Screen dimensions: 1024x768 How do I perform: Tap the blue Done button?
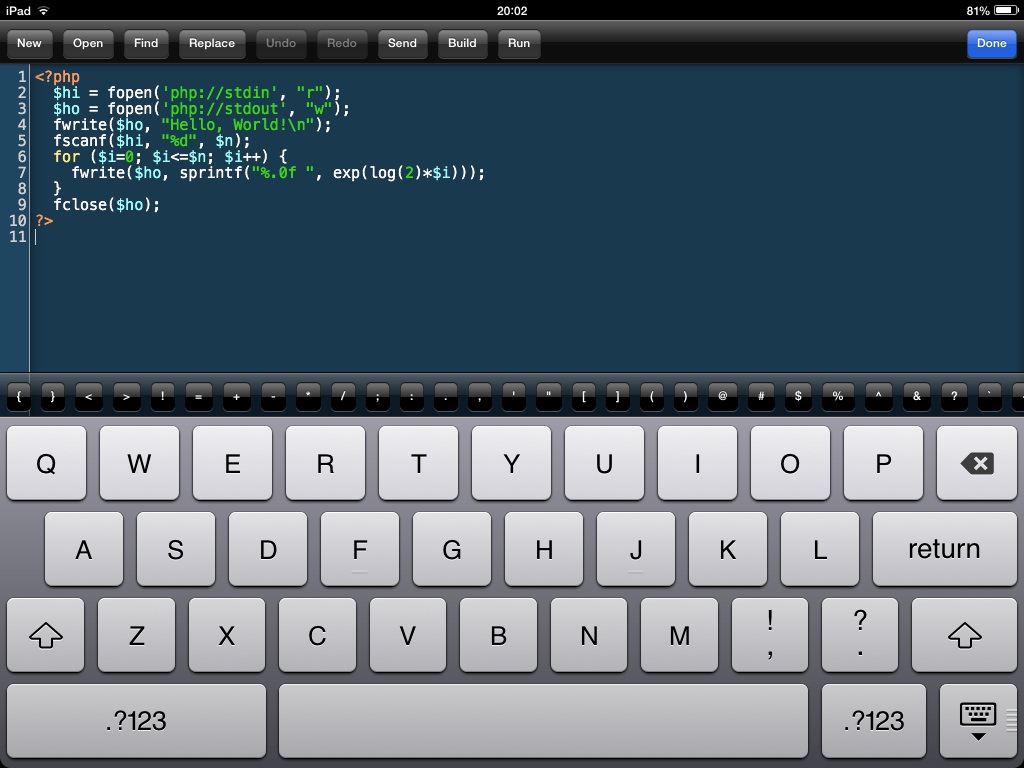[x=991, y=44]
